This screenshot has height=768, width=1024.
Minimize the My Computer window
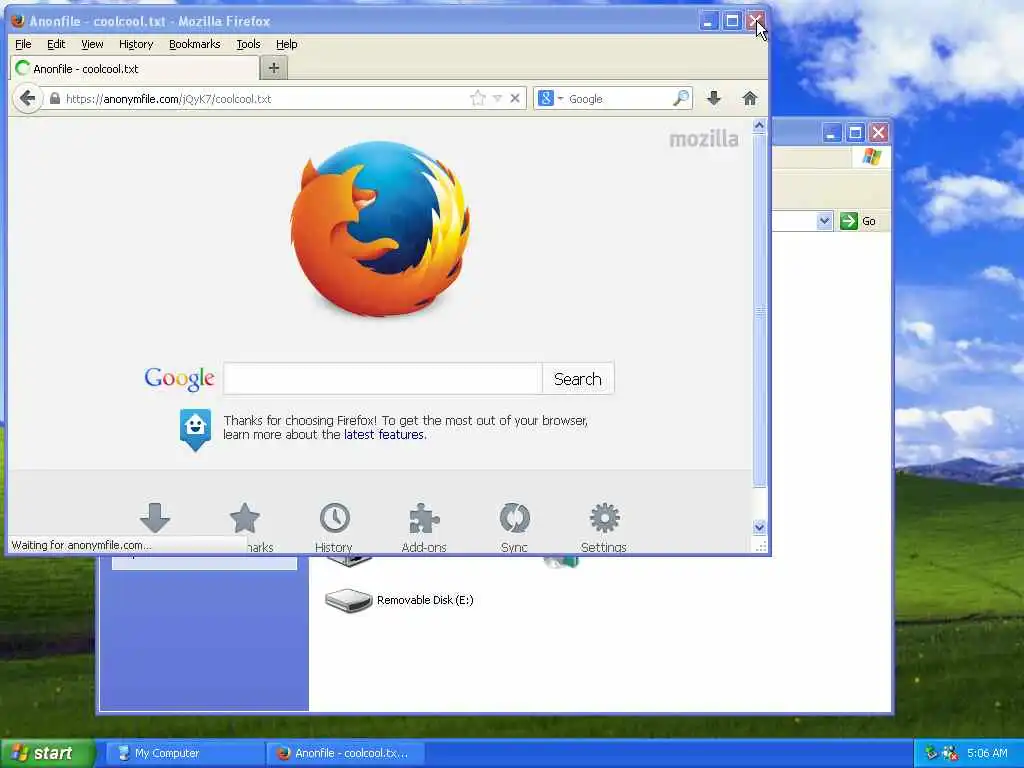(x=831, y=133)
